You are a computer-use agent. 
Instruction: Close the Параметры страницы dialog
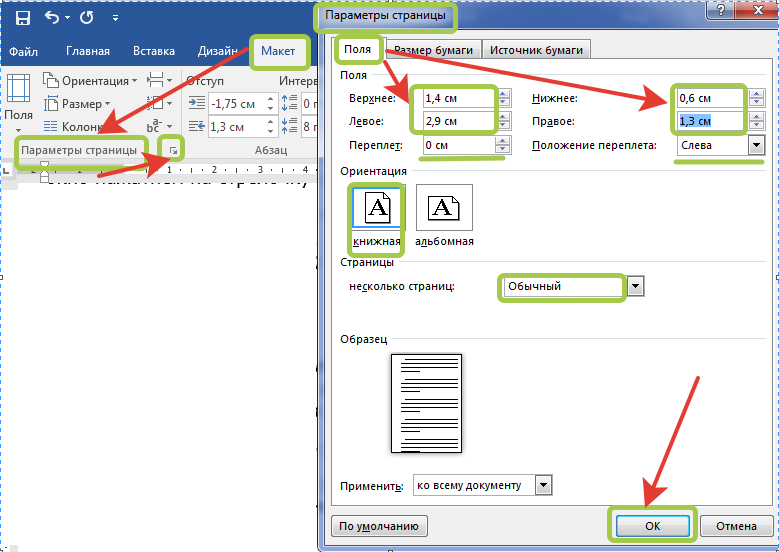click(759, 10)
